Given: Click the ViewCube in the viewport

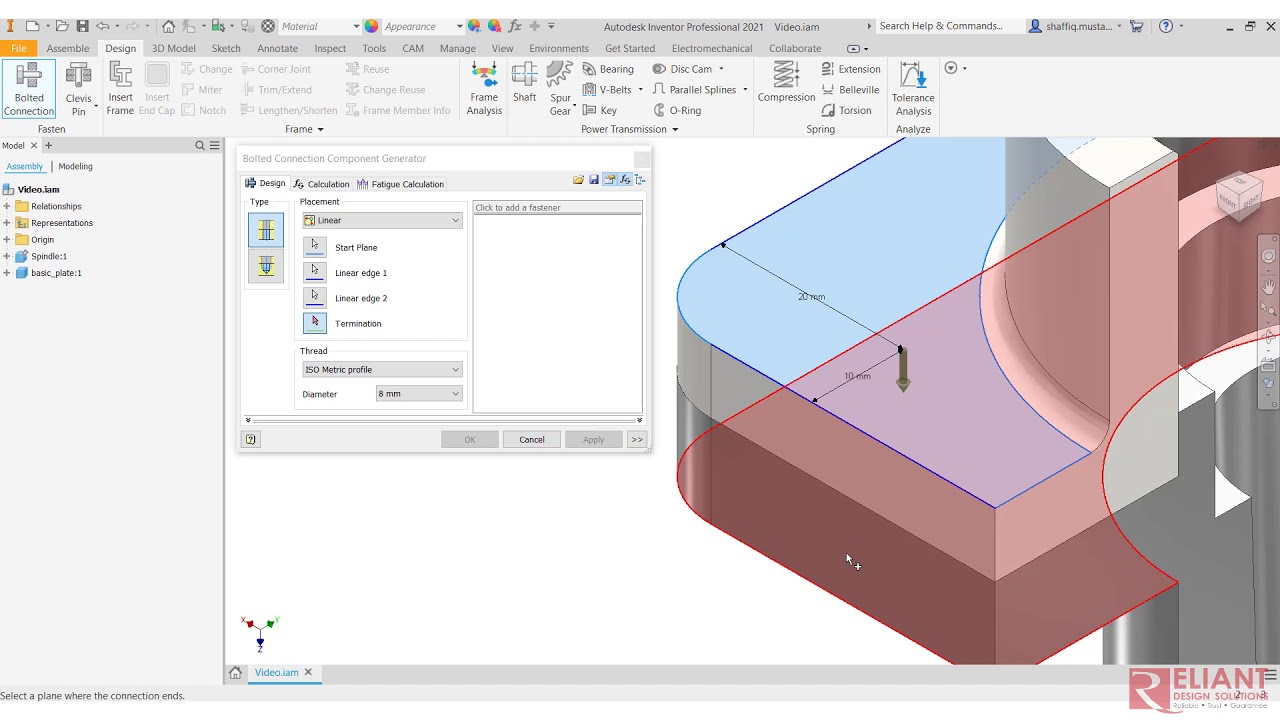Looking at the screenshot, I should tap(1239, 194).
